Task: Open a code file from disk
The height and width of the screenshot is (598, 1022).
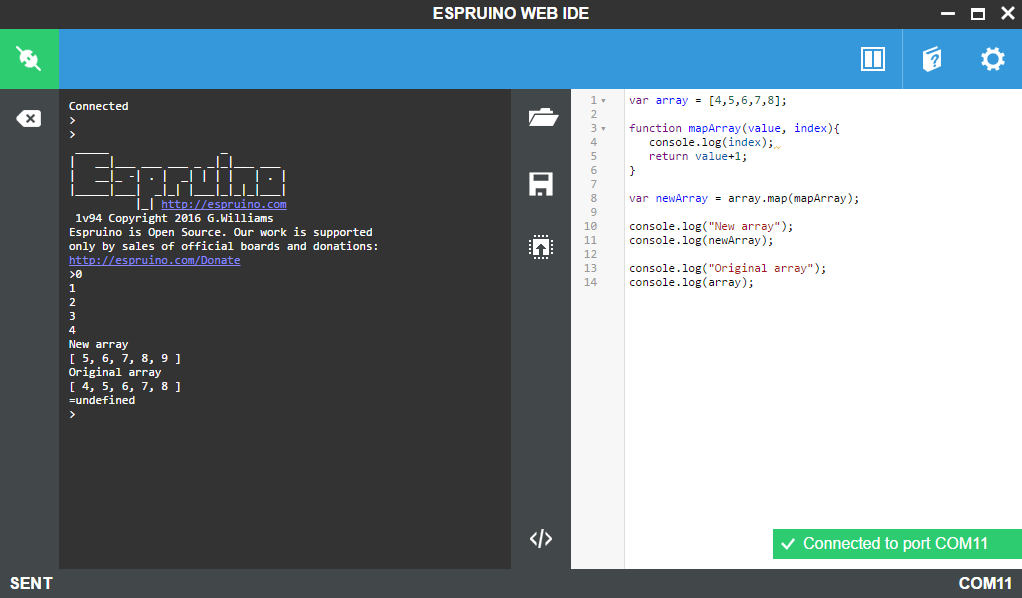Action: point(541,116)
